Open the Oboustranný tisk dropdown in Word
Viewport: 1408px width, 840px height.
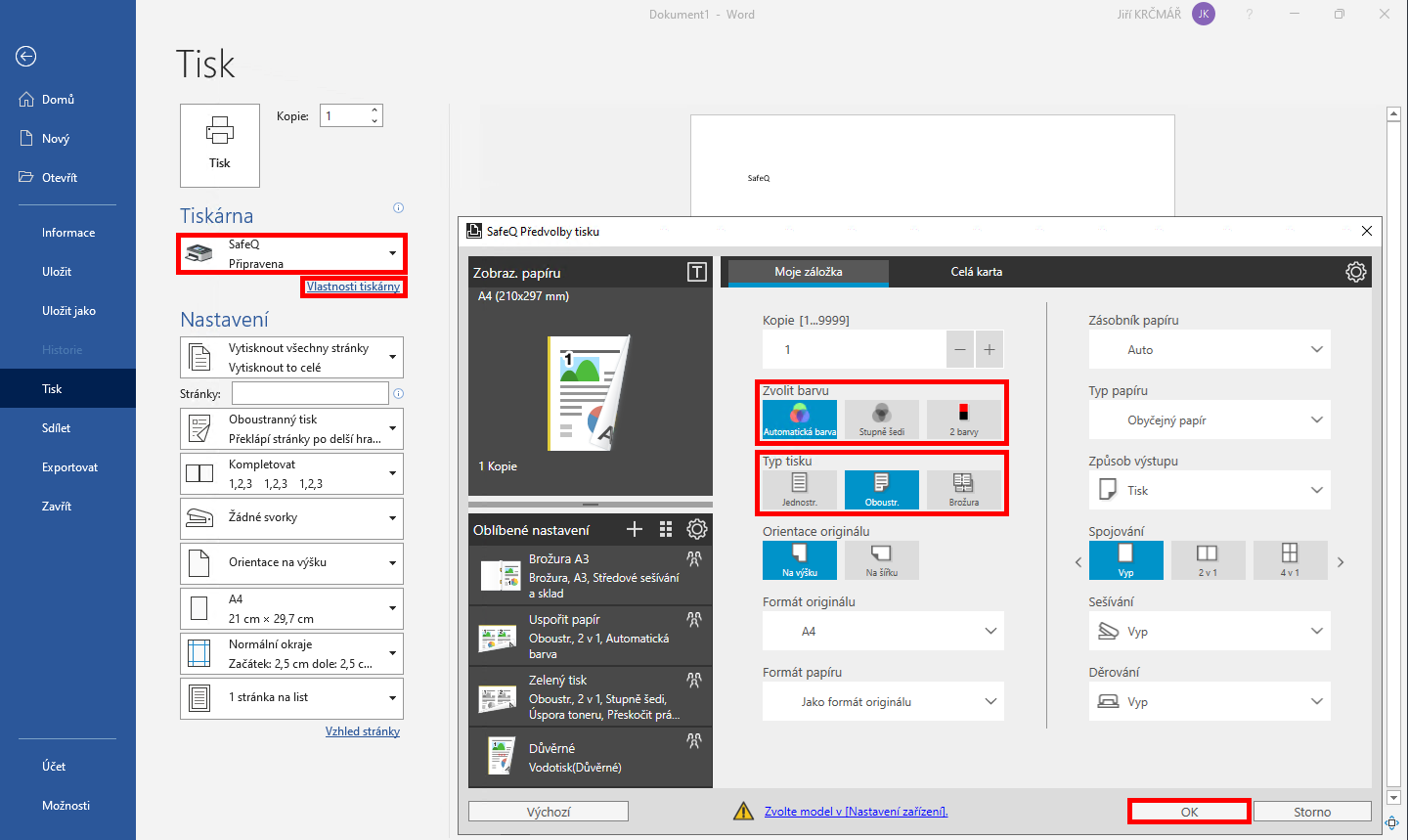291,428
